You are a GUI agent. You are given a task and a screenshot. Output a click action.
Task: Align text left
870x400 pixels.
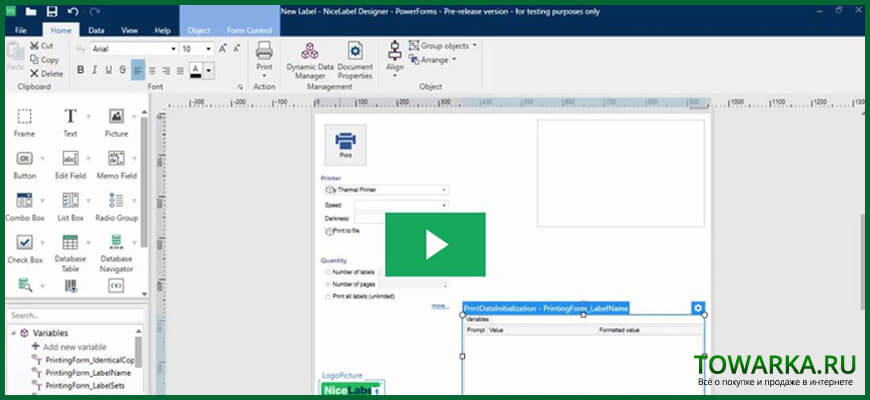click(x=138, y=70)
